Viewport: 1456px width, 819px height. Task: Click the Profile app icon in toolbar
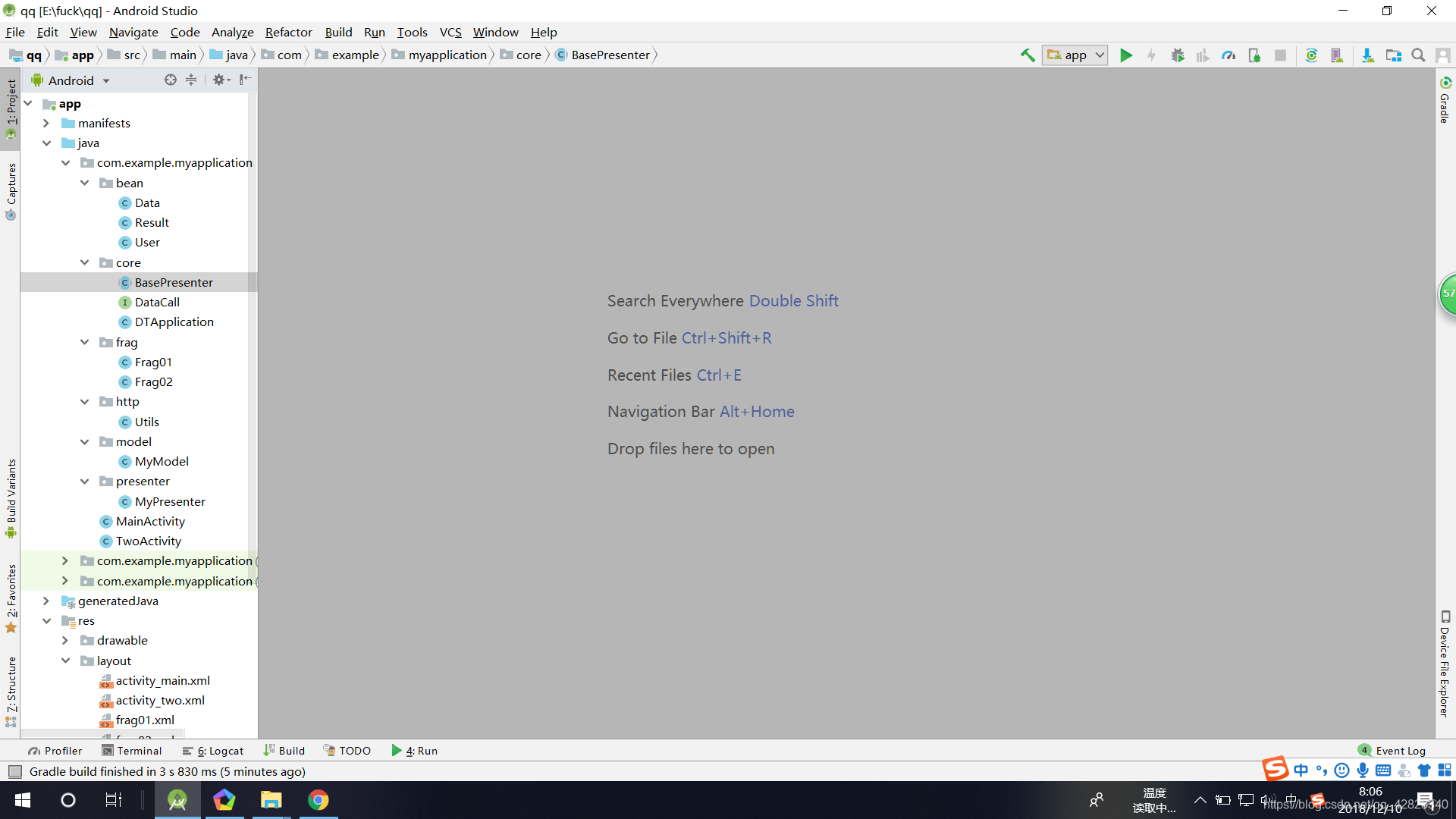[x=1229, y=55]
